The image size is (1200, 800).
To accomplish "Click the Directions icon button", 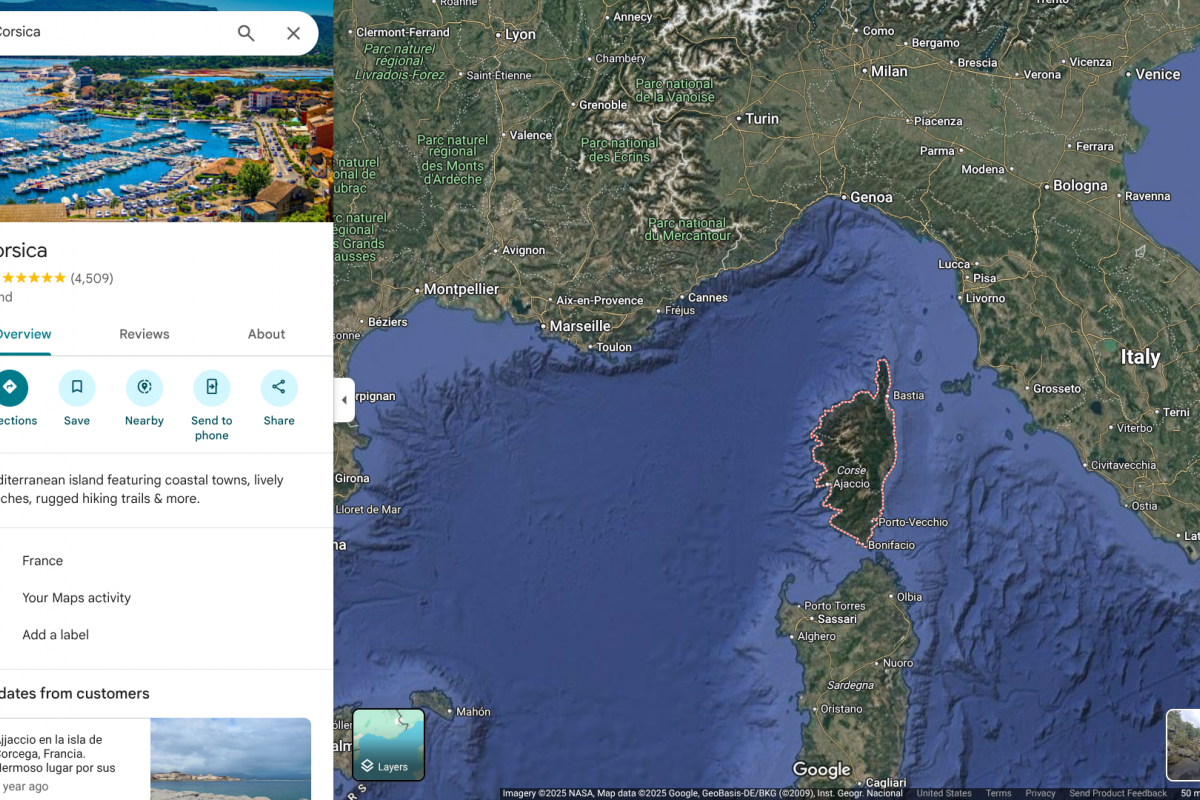I will click(x=11, y=388).
